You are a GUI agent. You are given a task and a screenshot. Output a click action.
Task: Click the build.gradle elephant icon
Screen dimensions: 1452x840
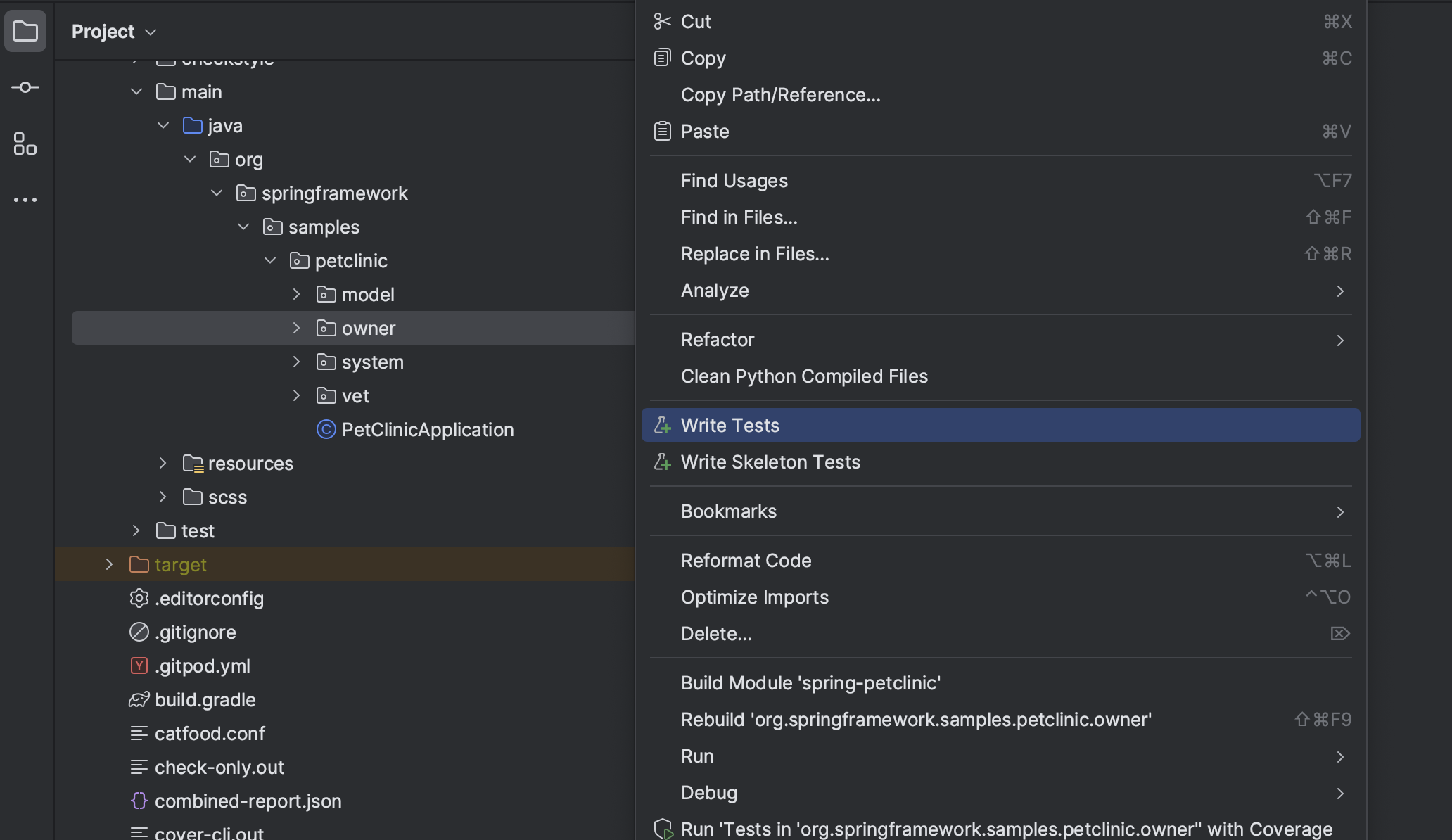tap(139, 699)
